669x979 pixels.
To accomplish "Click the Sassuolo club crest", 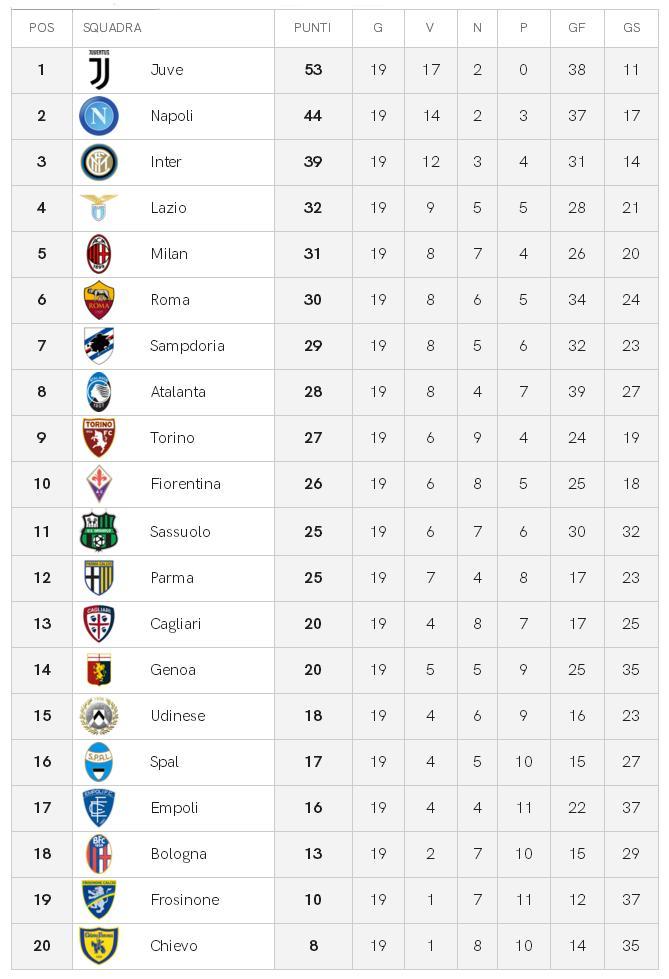I will tap(99, 531).
